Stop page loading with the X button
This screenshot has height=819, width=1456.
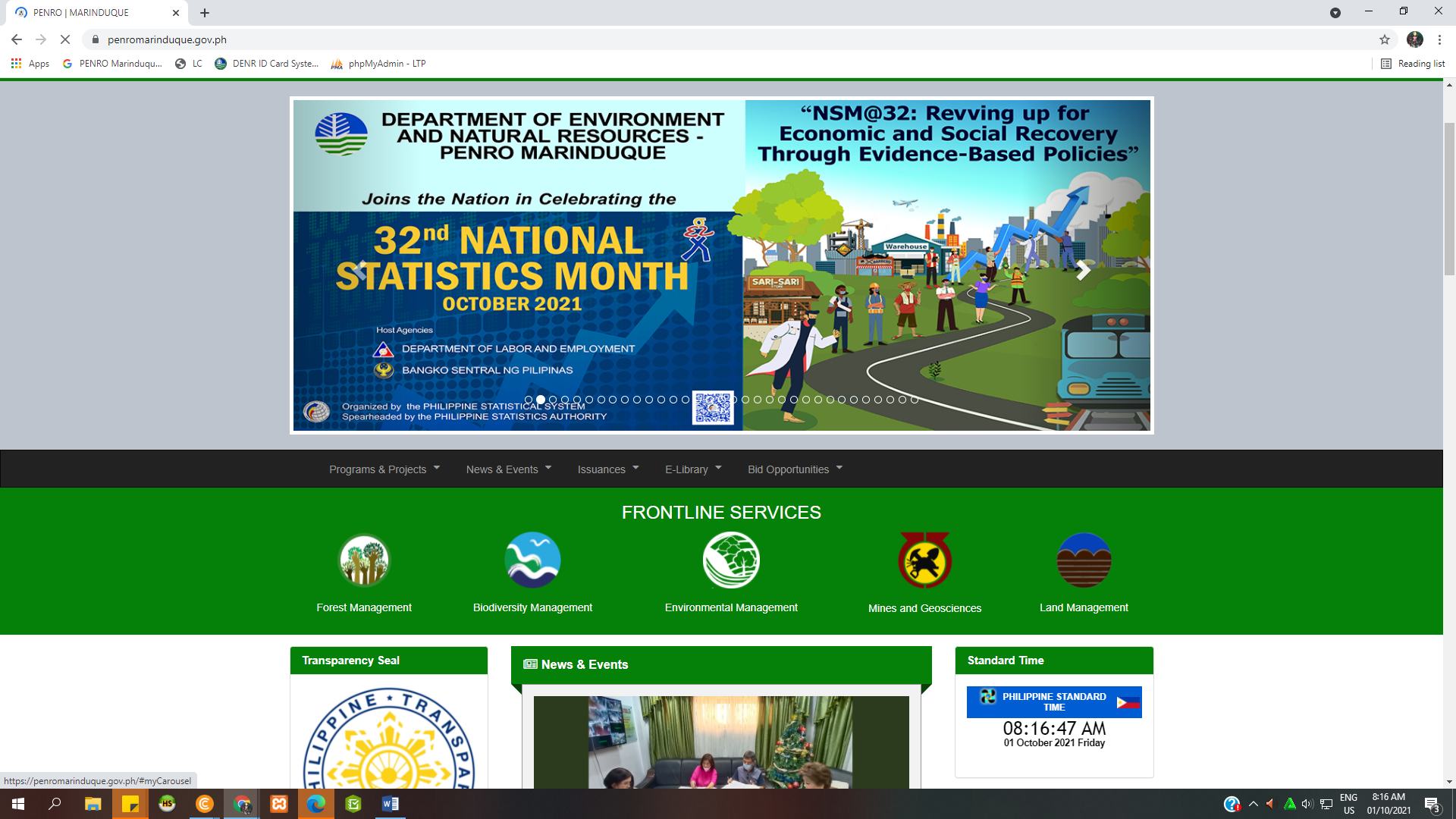65,39
